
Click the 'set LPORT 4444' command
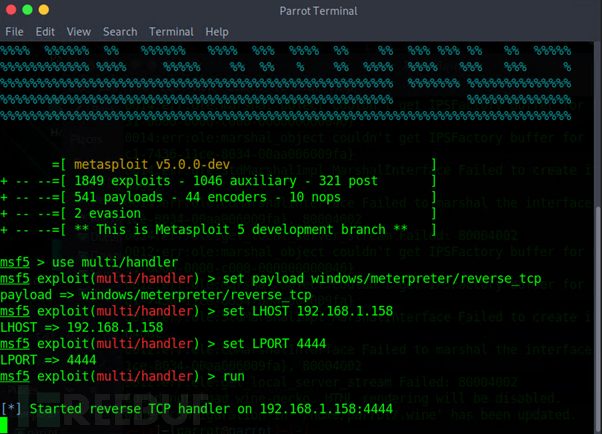coord(274,344)
